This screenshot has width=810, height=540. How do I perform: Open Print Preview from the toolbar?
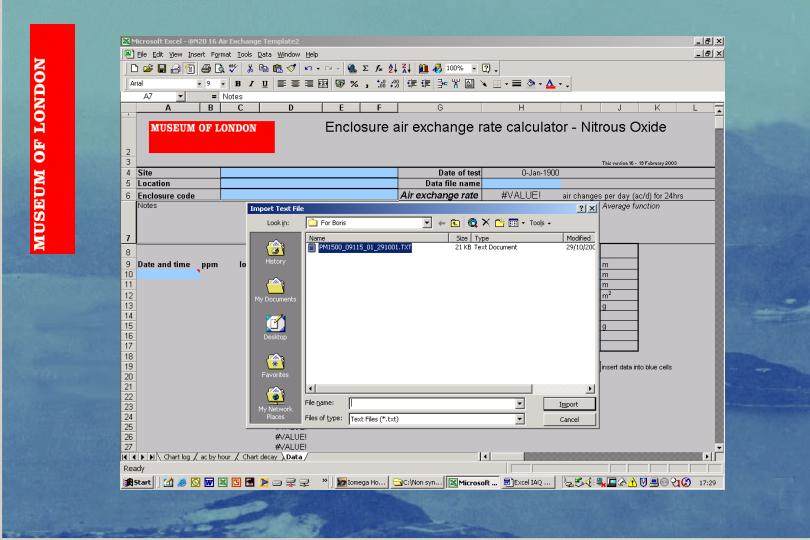(220, 68)
